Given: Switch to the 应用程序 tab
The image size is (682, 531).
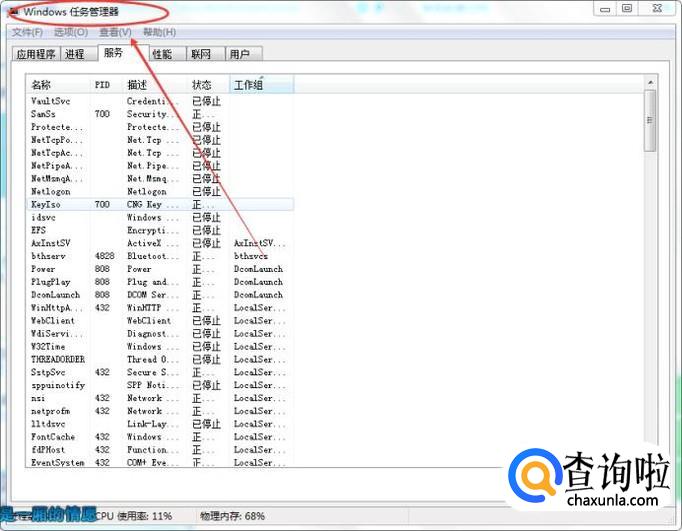Looking at the screenshot, I should pyautogui.click(x=36, y=54).
